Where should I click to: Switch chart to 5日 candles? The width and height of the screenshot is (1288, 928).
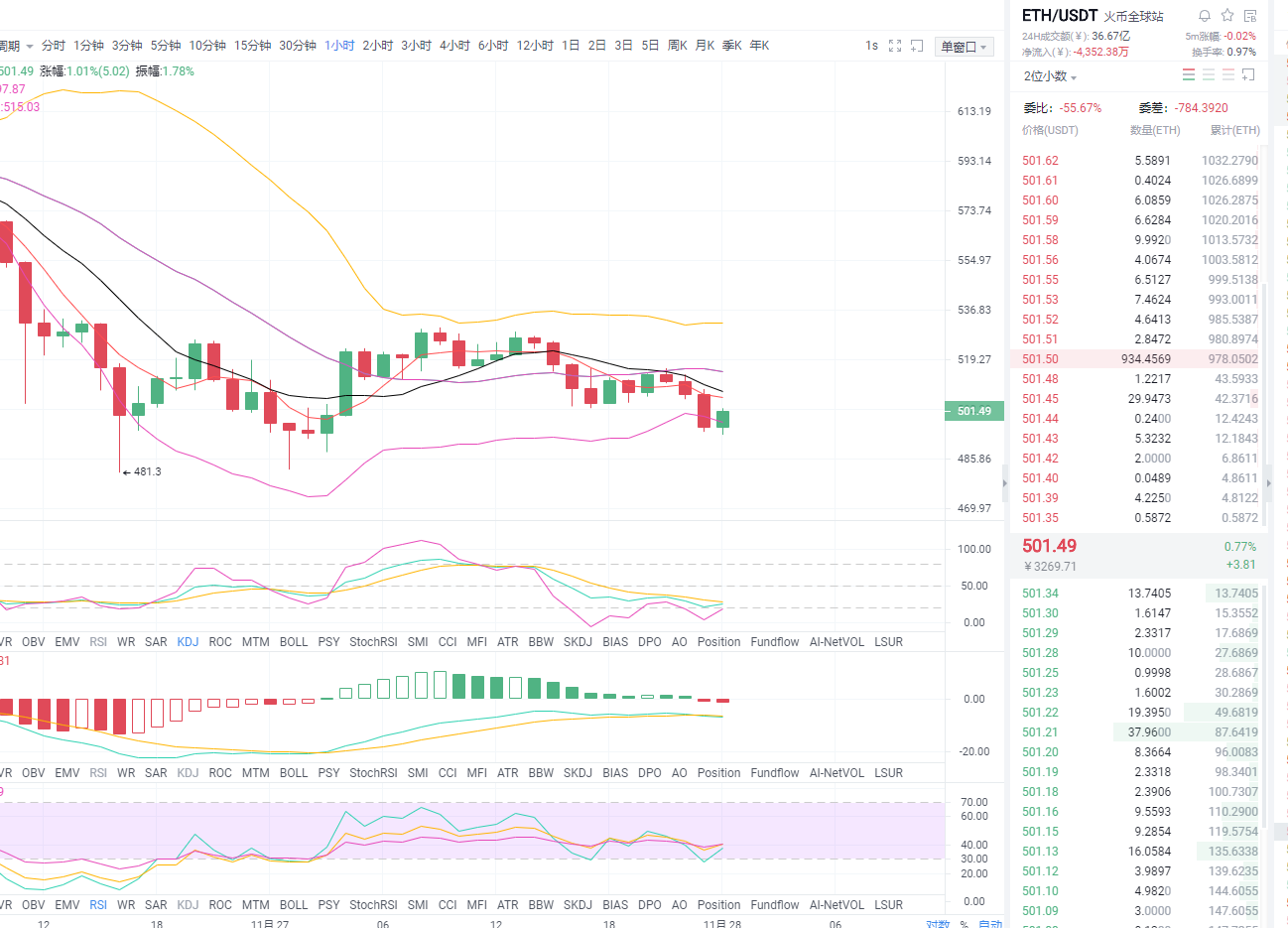click(650, 46)
